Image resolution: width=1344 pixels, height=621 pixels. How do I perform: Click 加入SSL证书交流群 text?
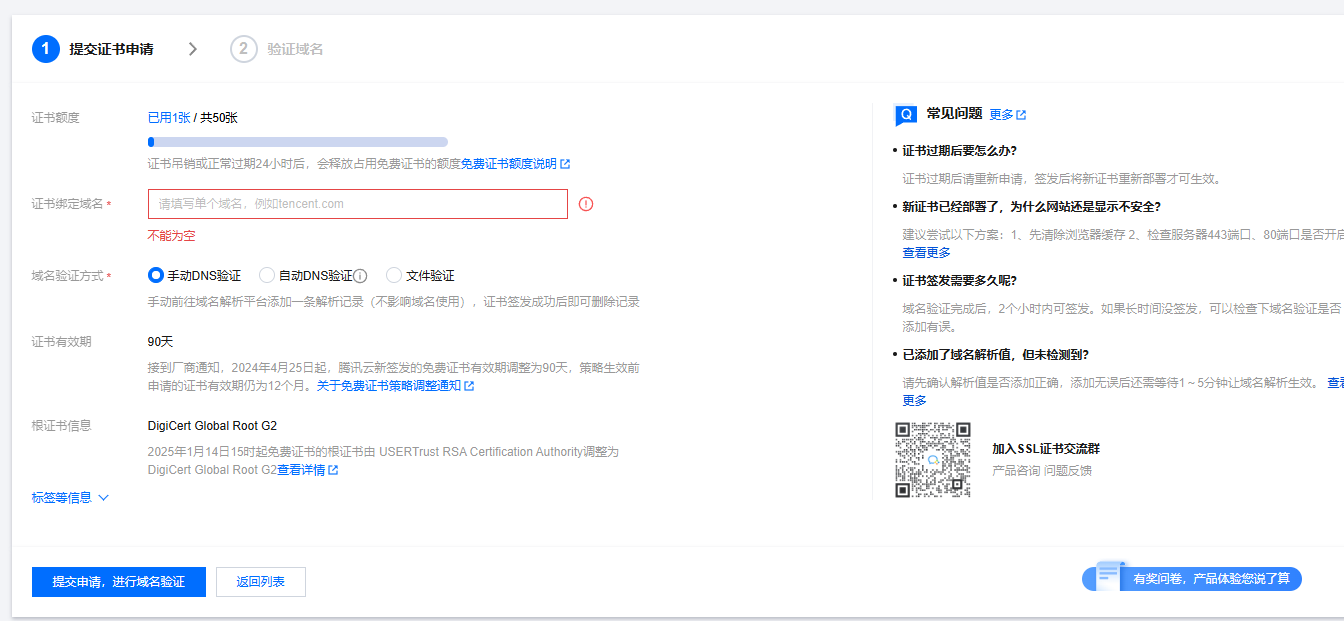[x=1046, y=449]
